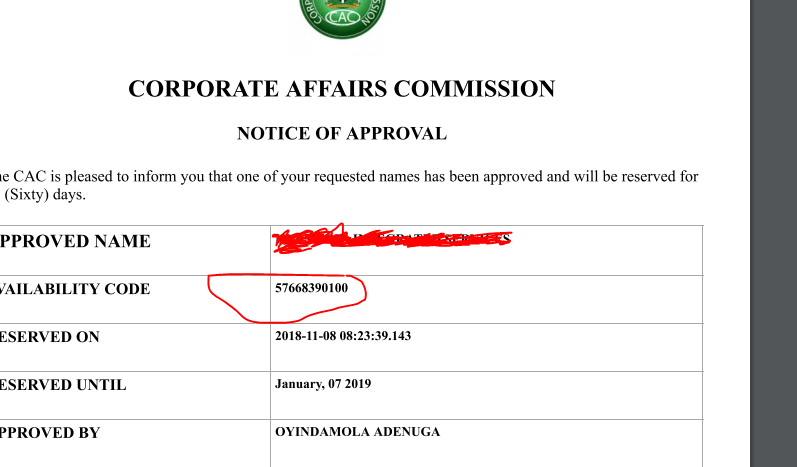Click the Reserved On label
Screen dimensions: 797x467
click(50, 337)
